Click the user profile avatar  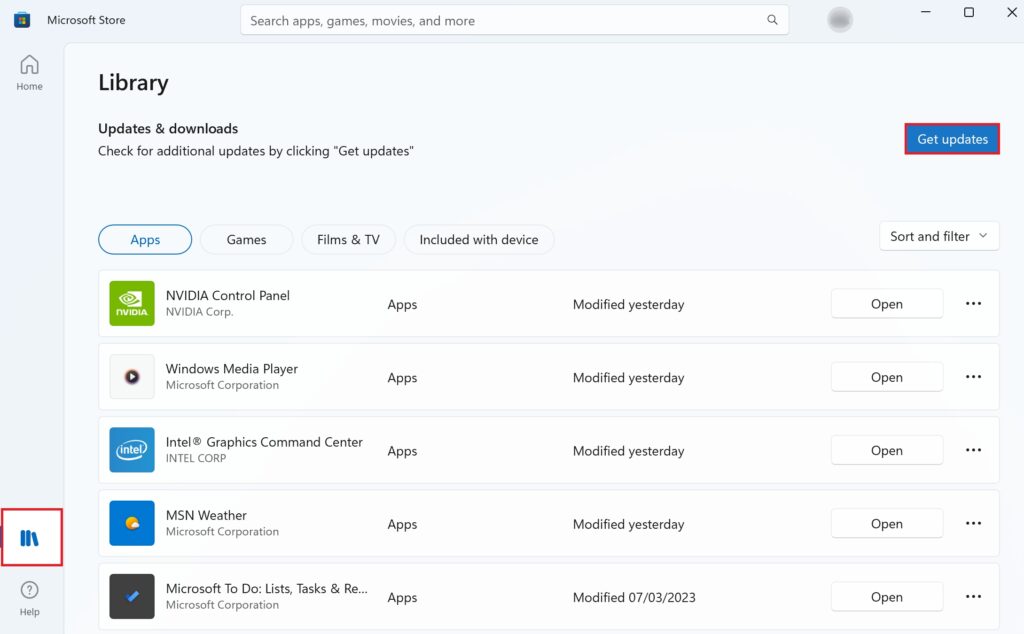click(840, 20)
